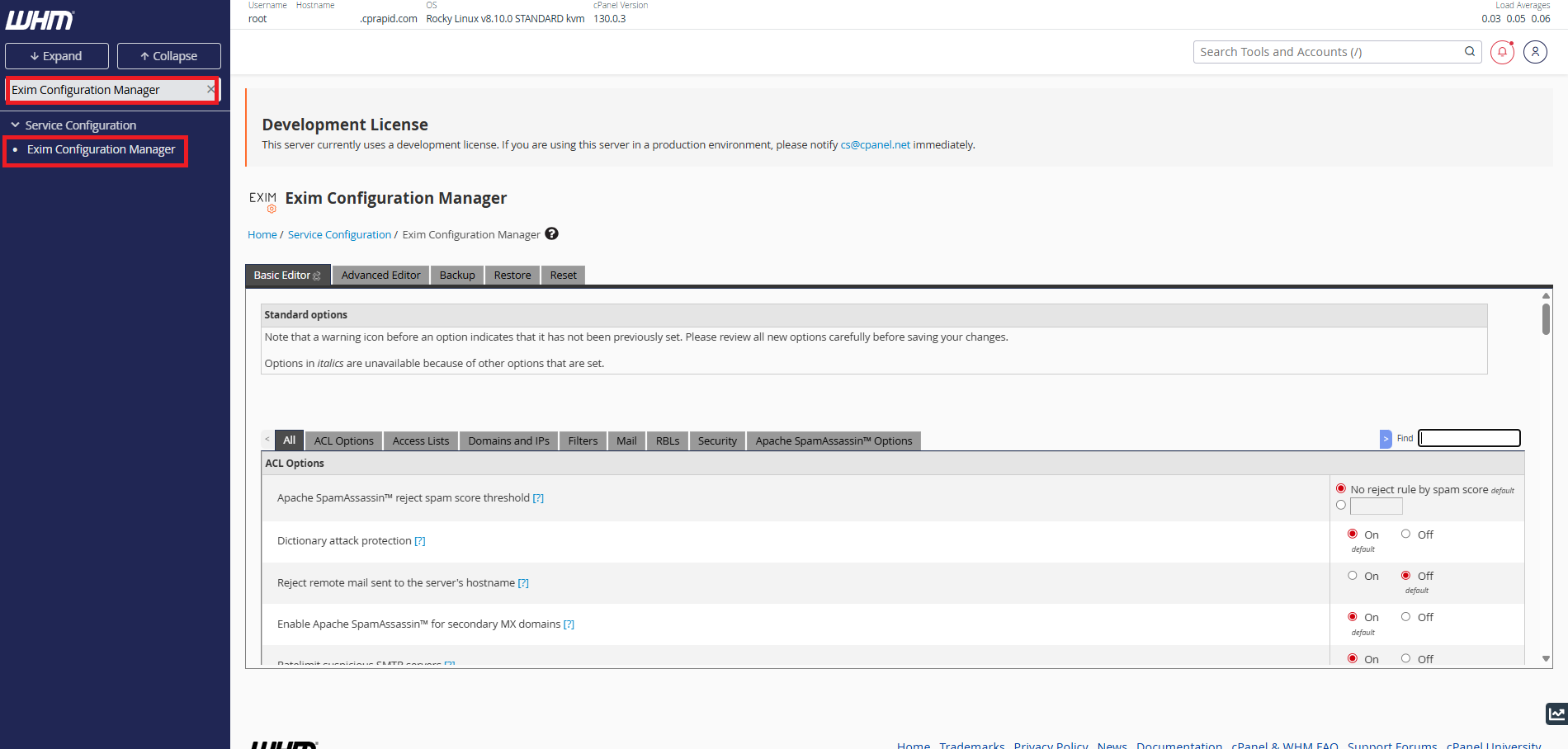Image resolution: width=1568 pixels, height=749 pixels.
Task: Click the help question mark icon next to breadcrumb
Action: [551, 233]
